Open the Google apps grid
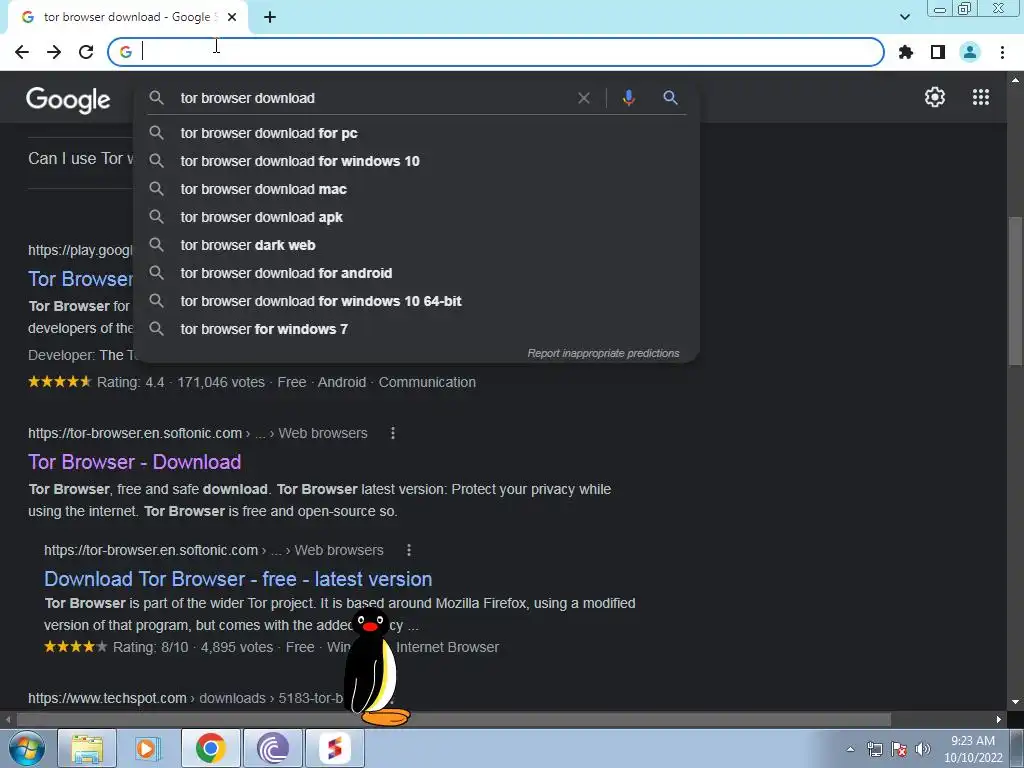The width and height of the screenshot is (1024, 768). pos(980,97)
